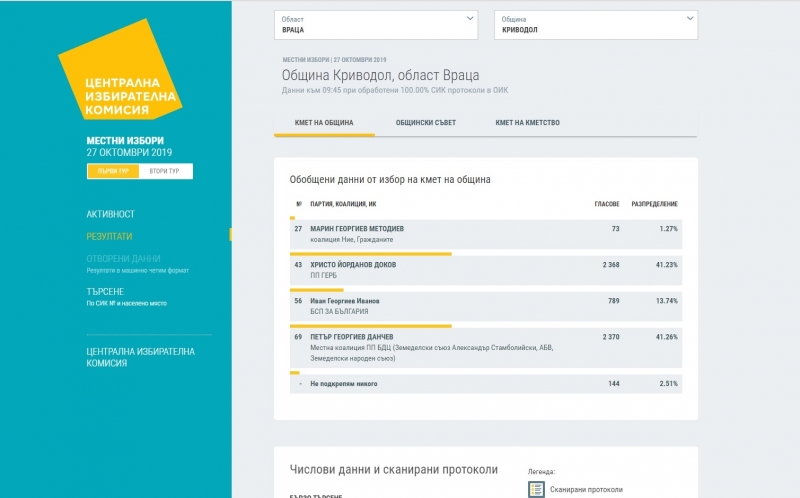Image resolution: width=800 pixels, height=498 pixels.
Task: Click the chevron arrow of Община selector
Action: click(689, 18)
